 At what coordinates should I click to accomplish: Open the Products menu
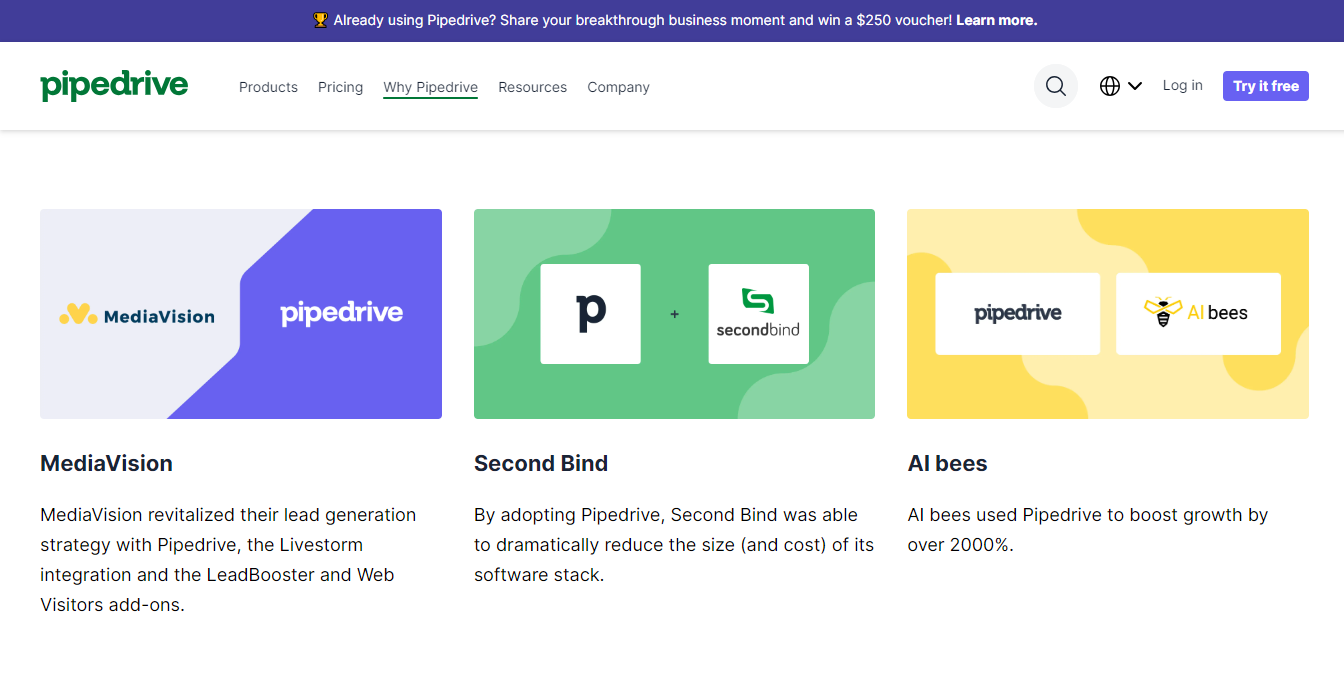(x=268, y=87)
